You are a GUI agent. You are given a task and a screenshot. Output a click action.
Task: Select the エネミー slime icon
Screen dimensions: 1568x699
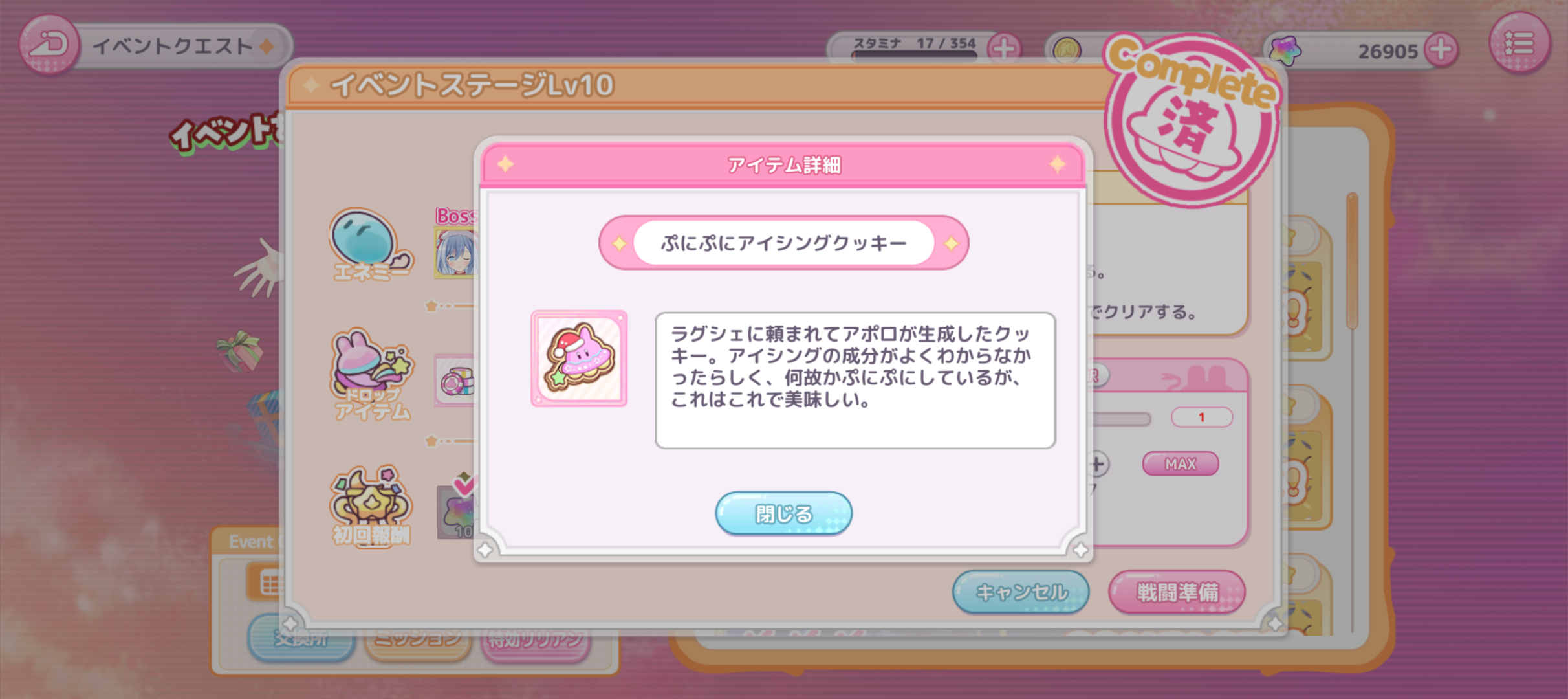point(371,245)
